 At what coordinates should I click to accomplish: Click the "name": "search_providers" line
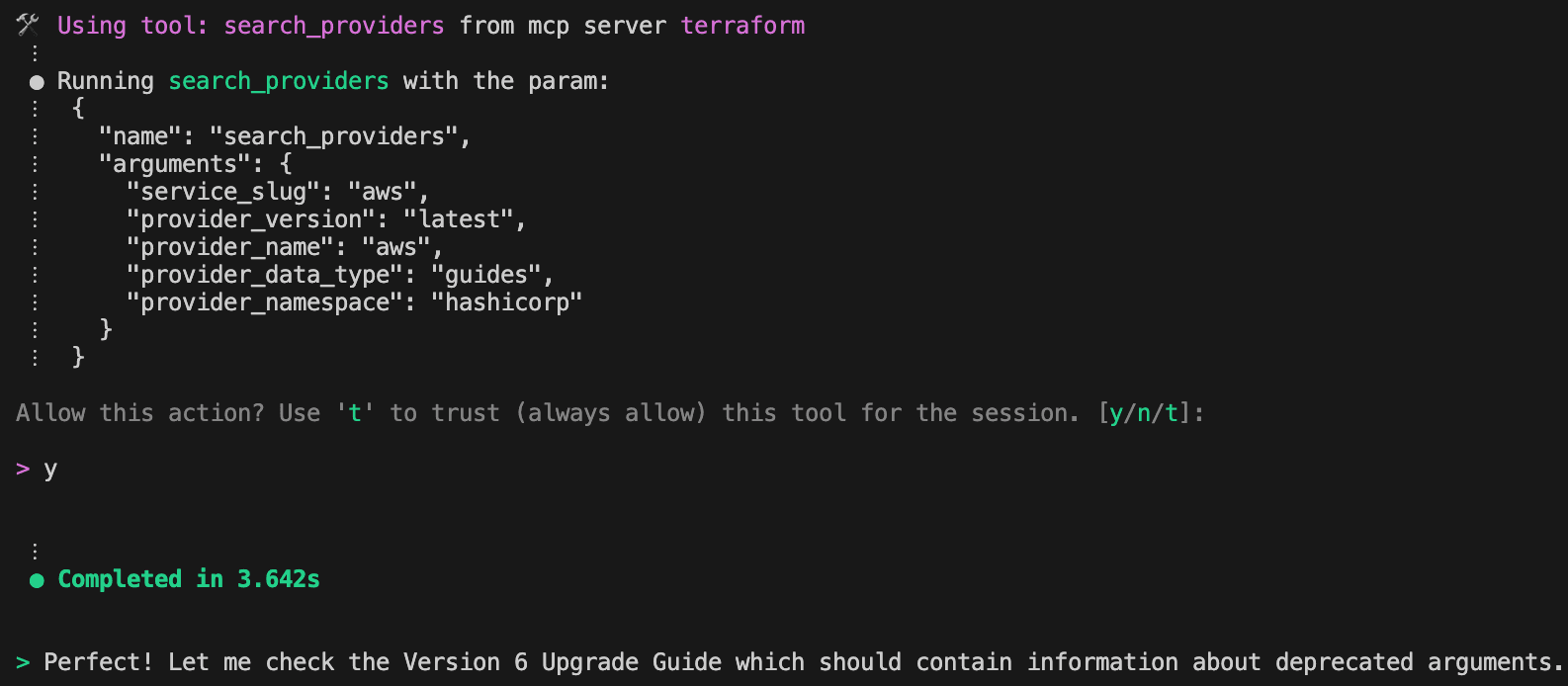click(285, 136)
